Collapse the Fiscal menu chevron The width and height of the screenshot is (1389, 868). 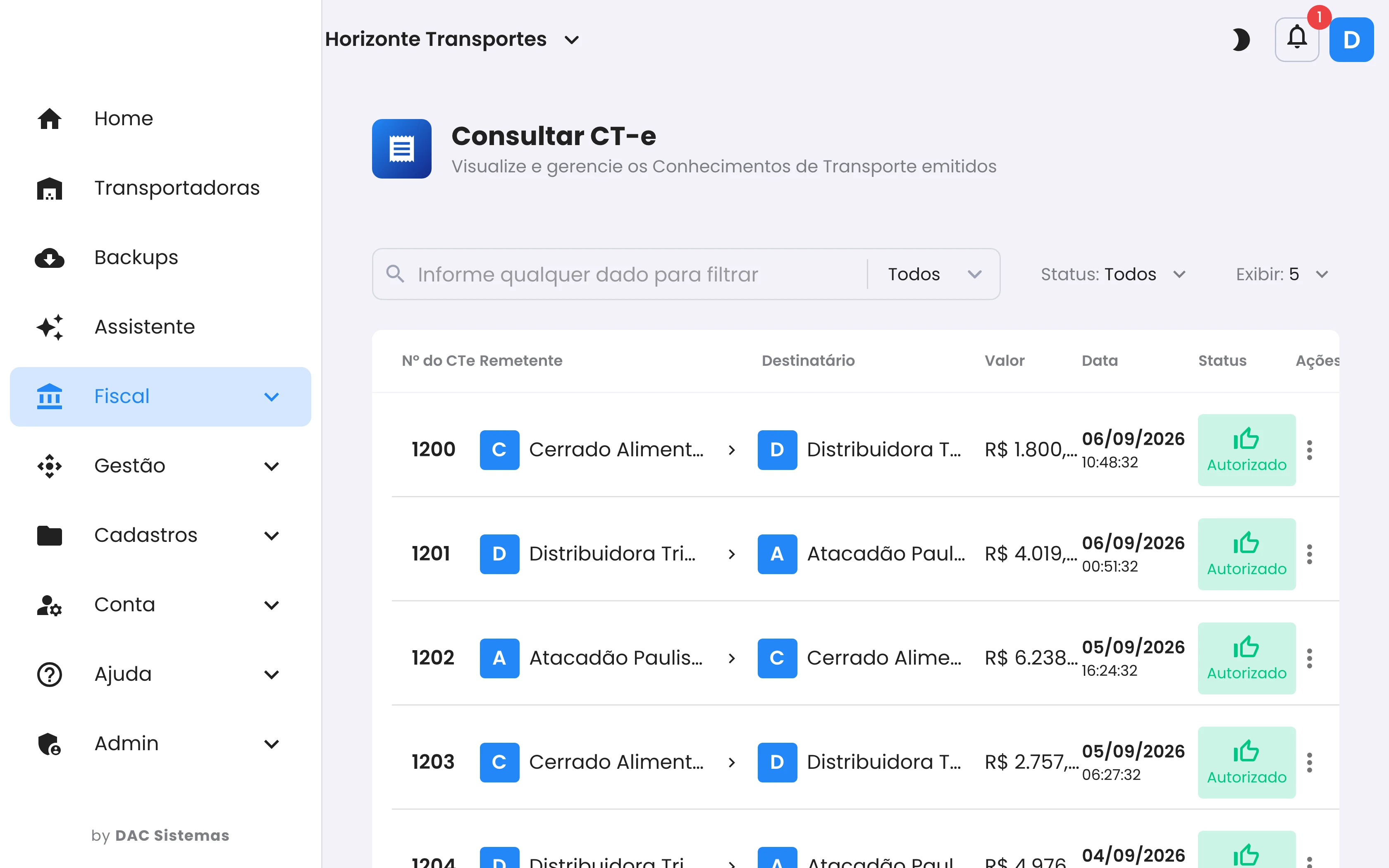click(x=272, y=397)
